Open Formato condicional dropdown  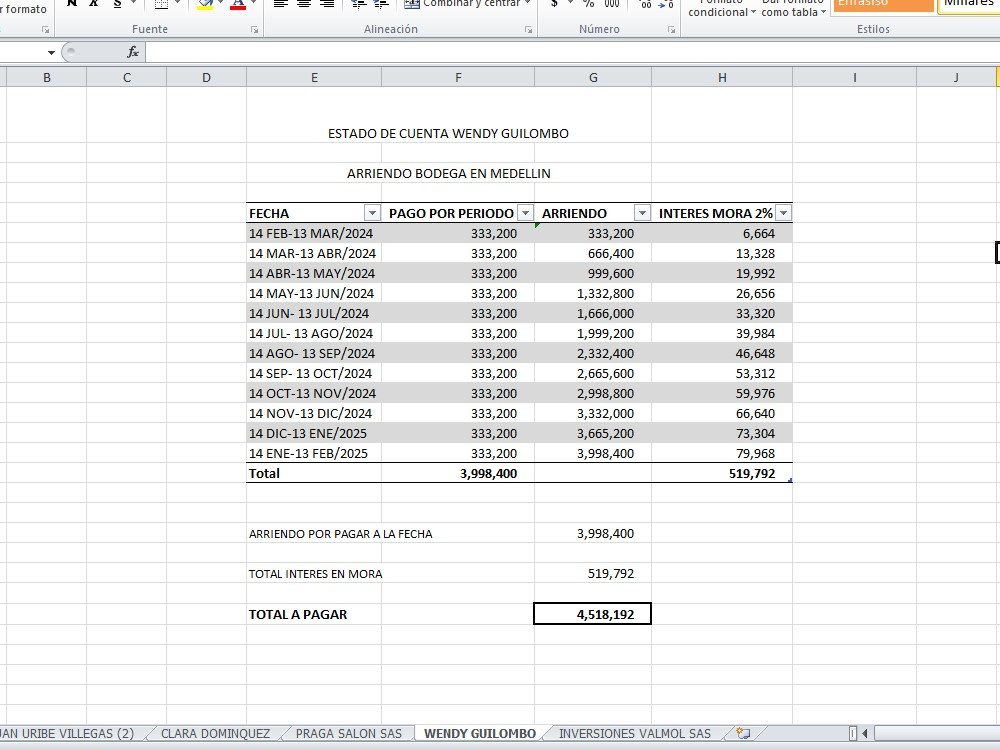point(721,9)
